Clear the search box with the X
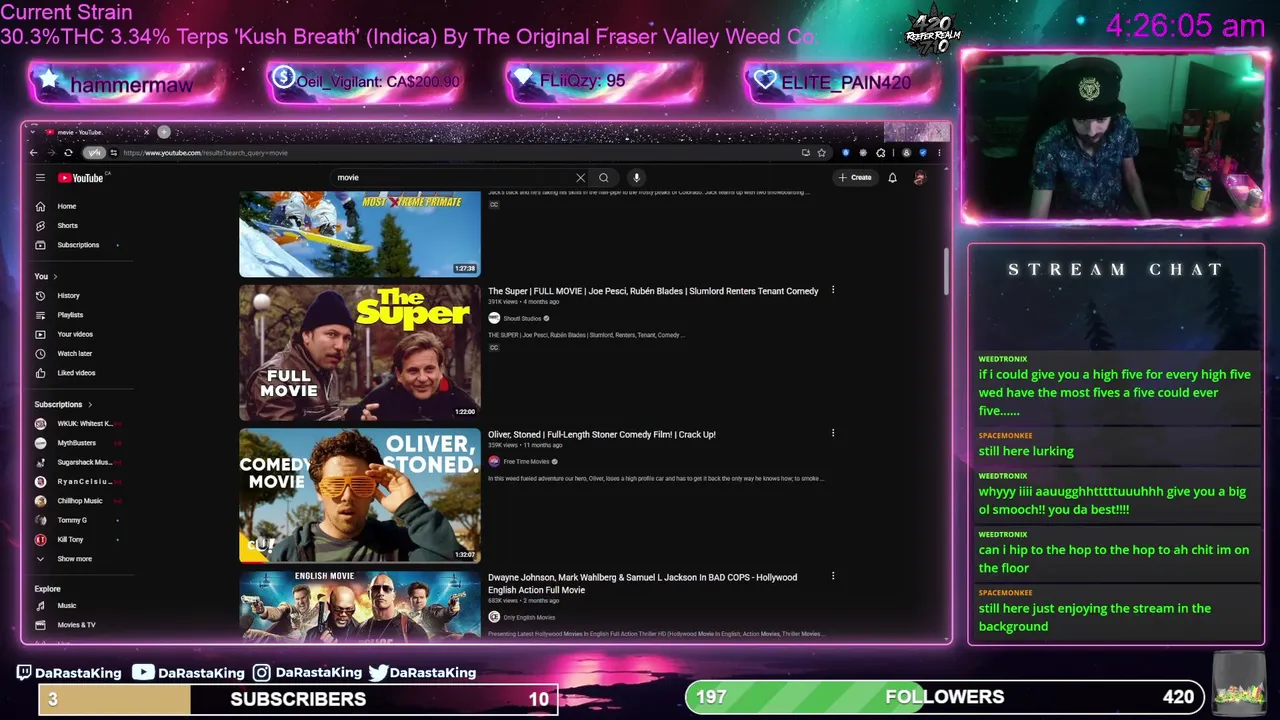This screenshot has width=1280, height=720. point(580,178)
